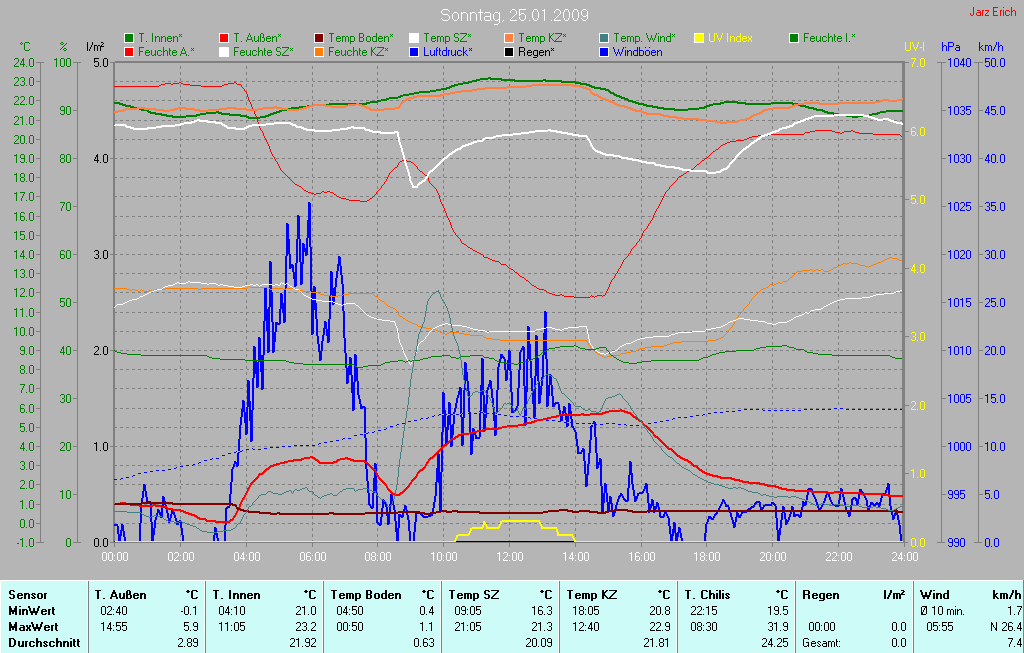Click the T. Außen minimum value '-0.1'
This screenshot has height=653, width=1024.
pyautogui.click(x=189, y=611)
